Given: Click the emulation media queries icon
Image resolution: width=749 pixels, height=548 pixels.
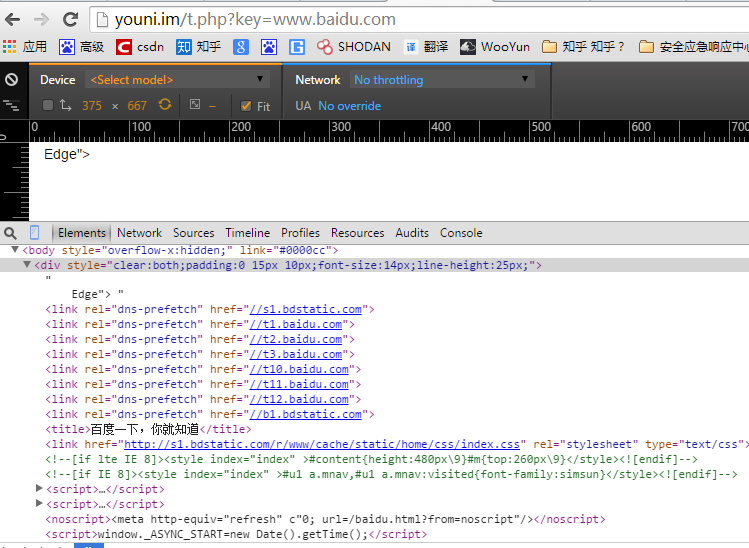Looking at the screenshot, I should pyautogui.click(x=11, y=106).
